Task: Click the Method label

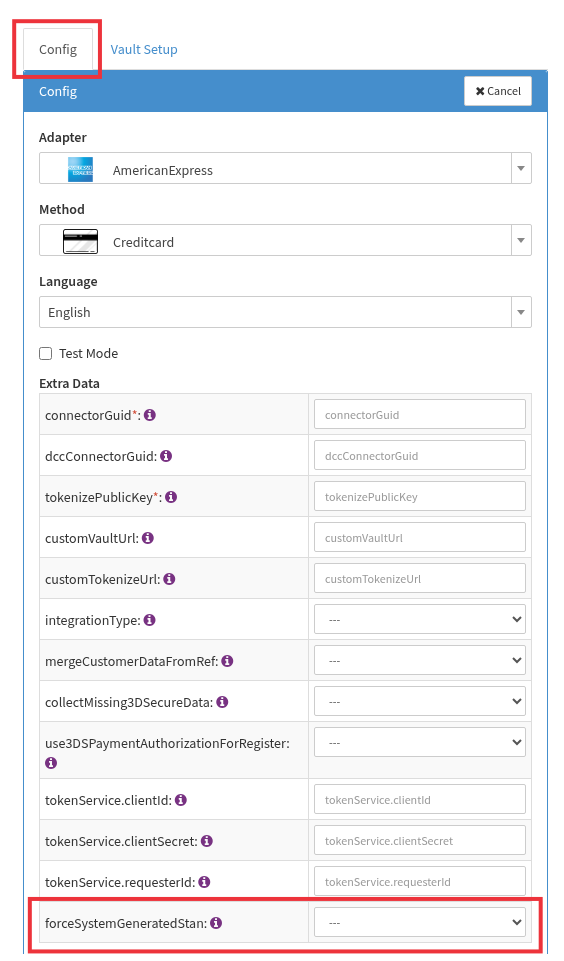Action: [62, 210]
